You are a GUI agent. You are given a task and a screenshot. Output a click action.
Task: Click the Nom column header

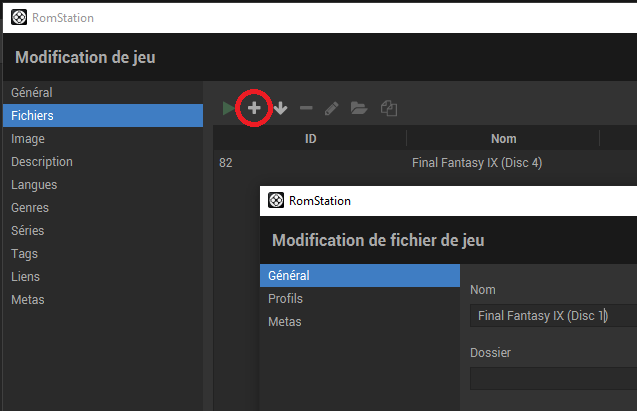[x=503, y=138]
